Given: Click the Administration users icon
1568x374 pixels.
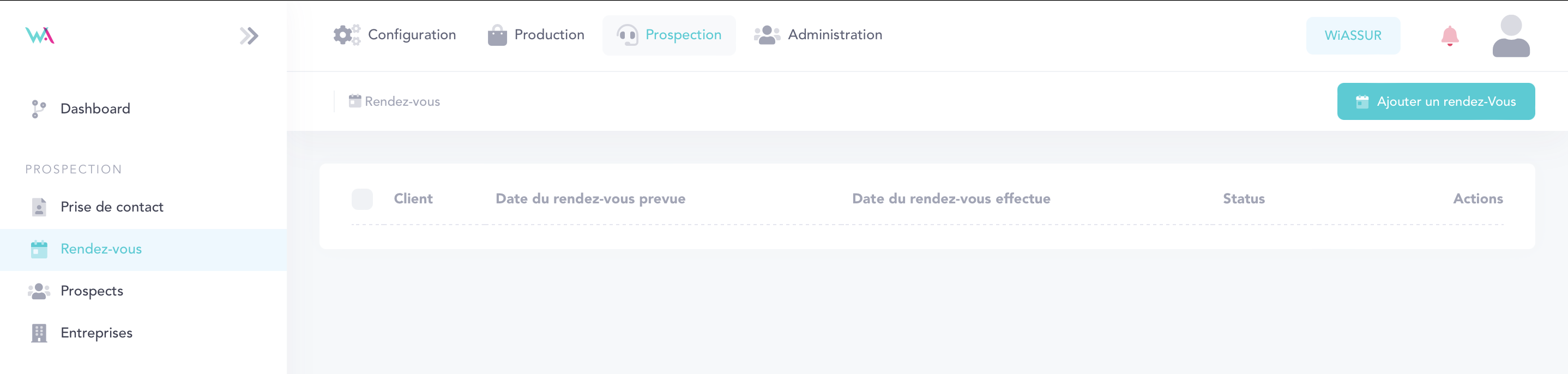Looking at the screenshot, I should pyautogui.click(x=767, y=35).
